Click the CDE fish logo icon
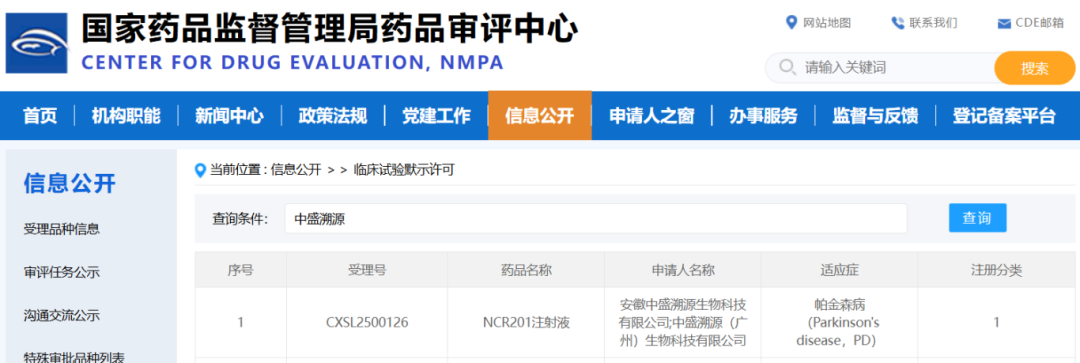The image size is (1080, 363). pyautogui.click(x=37, y=43)
